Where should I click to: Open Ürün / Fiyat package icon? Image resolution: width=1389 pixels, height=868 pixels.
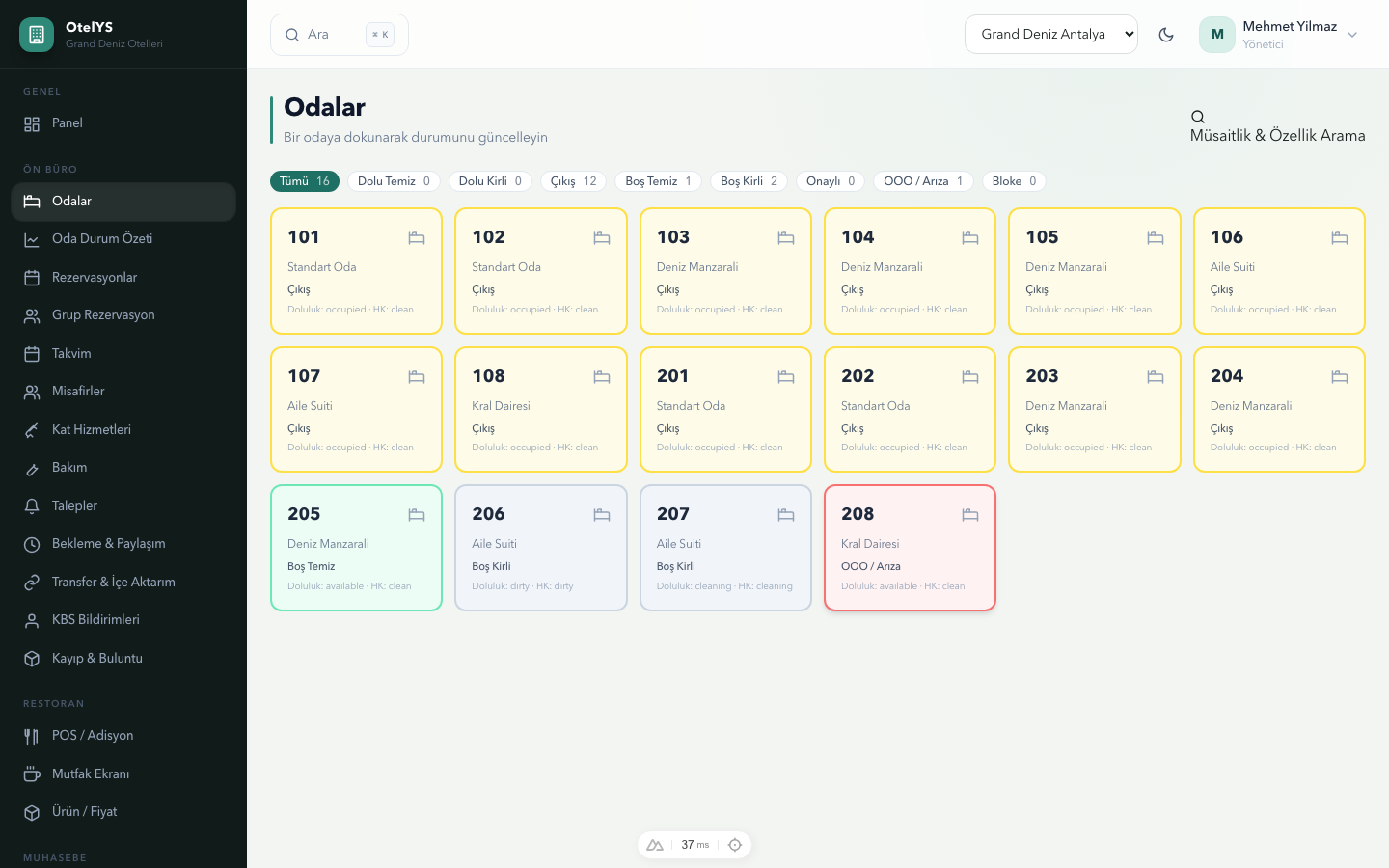(x=32, y=812)
